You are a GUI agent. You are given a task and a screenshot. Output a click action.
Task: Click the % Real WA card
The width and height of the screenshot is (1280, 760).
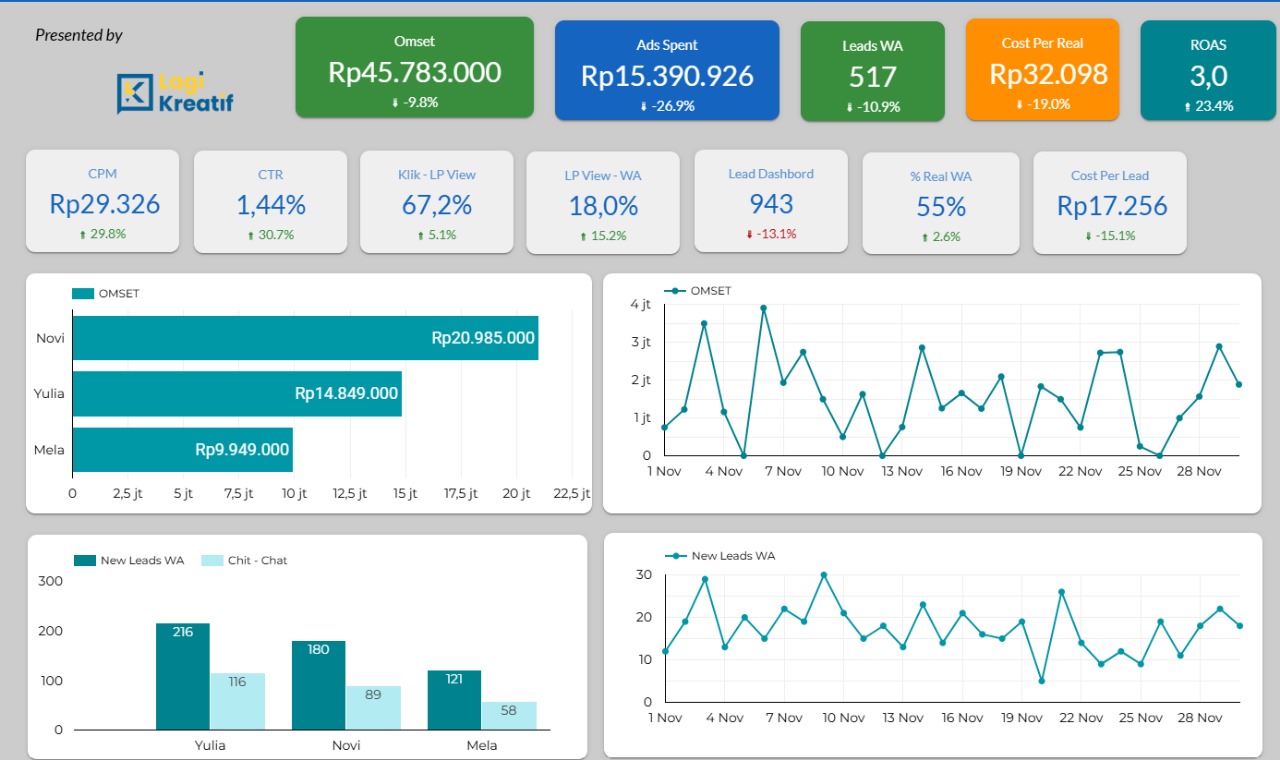pyautogui.click(x=941, y=202)
